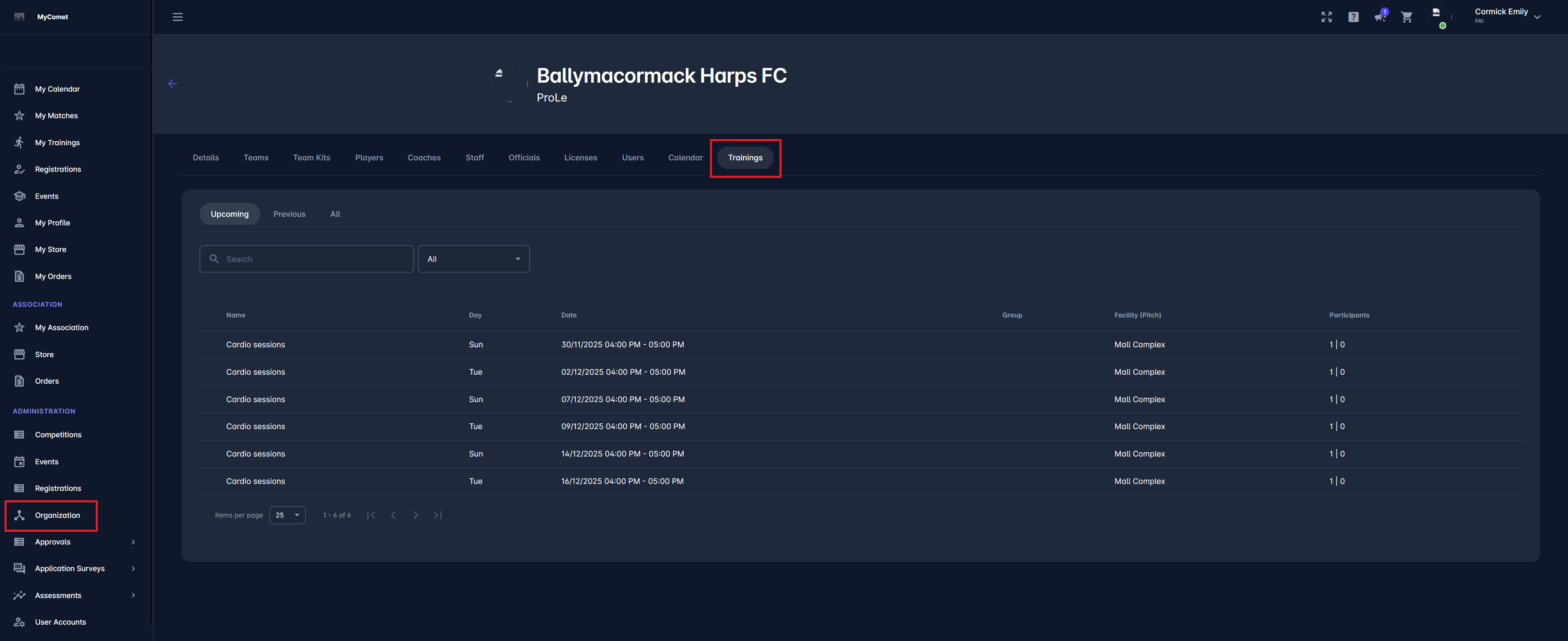1568x641 pixels.
Task: Open the Cardio sessions 30/11/2025 row
Action: point(256,344)
